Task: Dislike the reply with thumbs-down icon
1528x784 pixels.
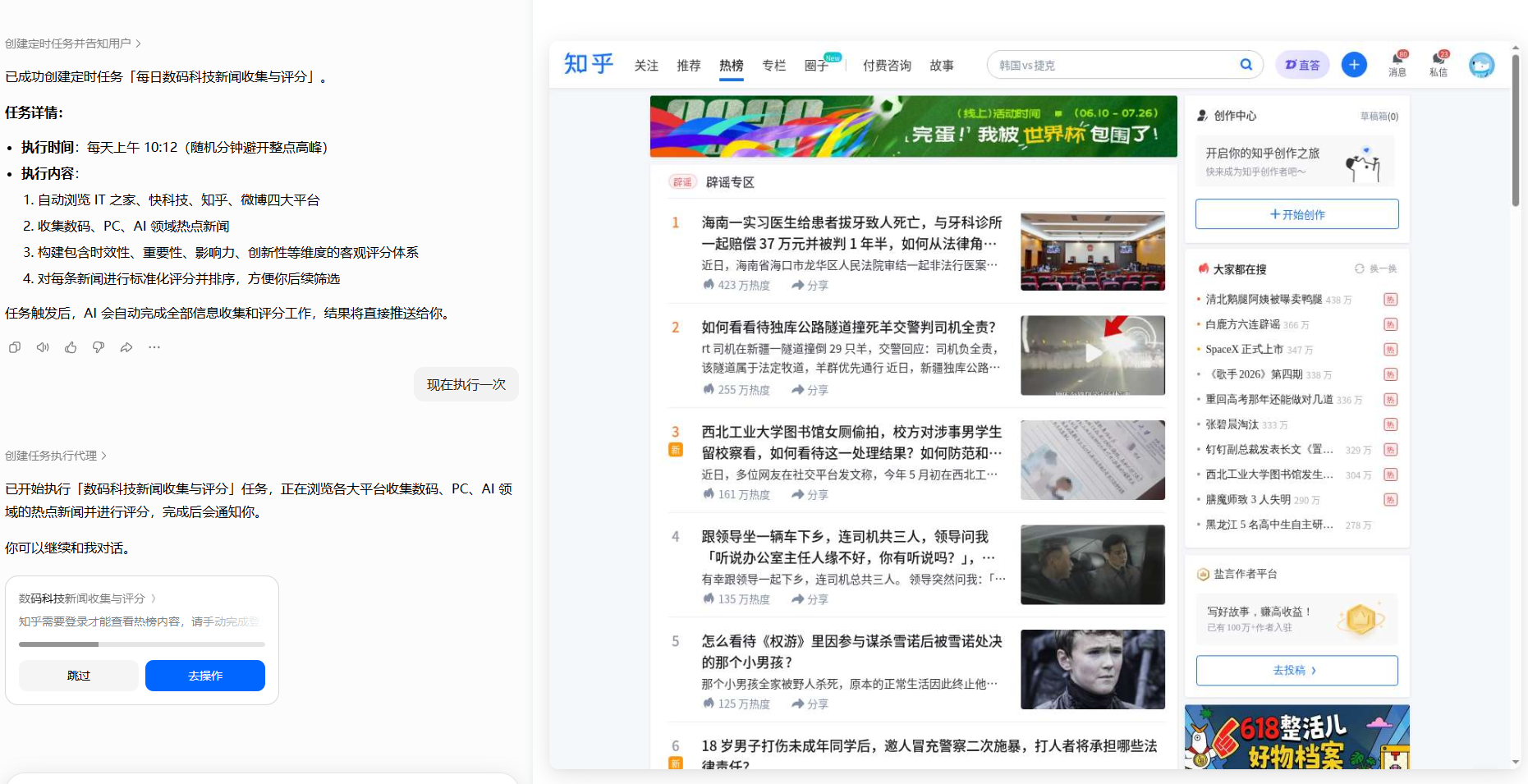Action: [x=99, y=347]
